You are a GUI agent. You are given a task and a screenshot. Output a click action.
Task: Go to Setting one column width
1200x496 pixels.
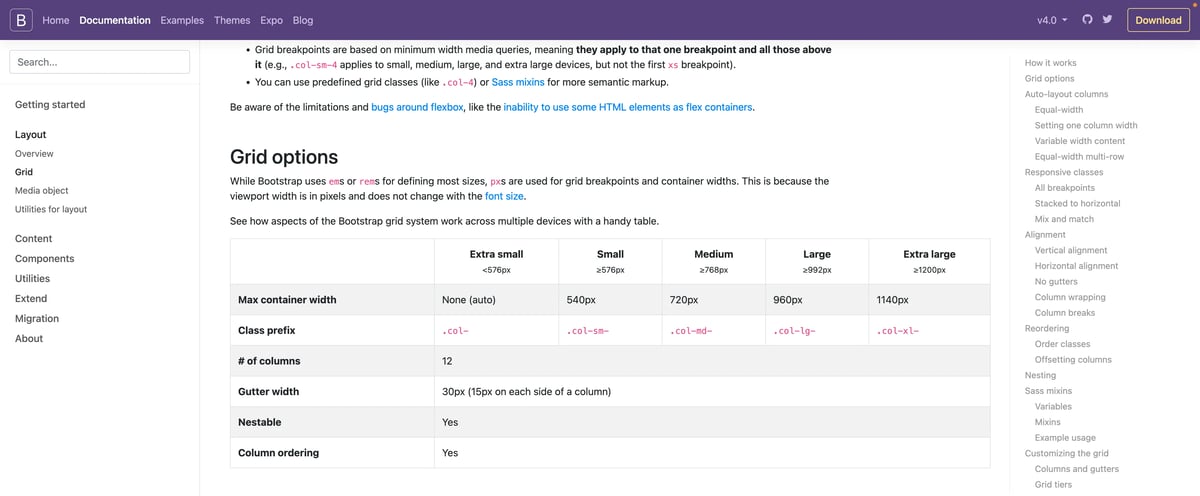click(x=1086, y=125)
